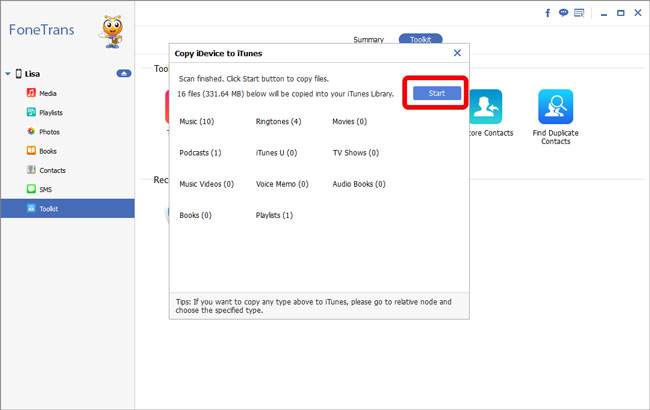The height and width of the screenshot is (410, 650).
Task: Click the Playlists (1) entry in dialog
Action: tap(274, 215)
